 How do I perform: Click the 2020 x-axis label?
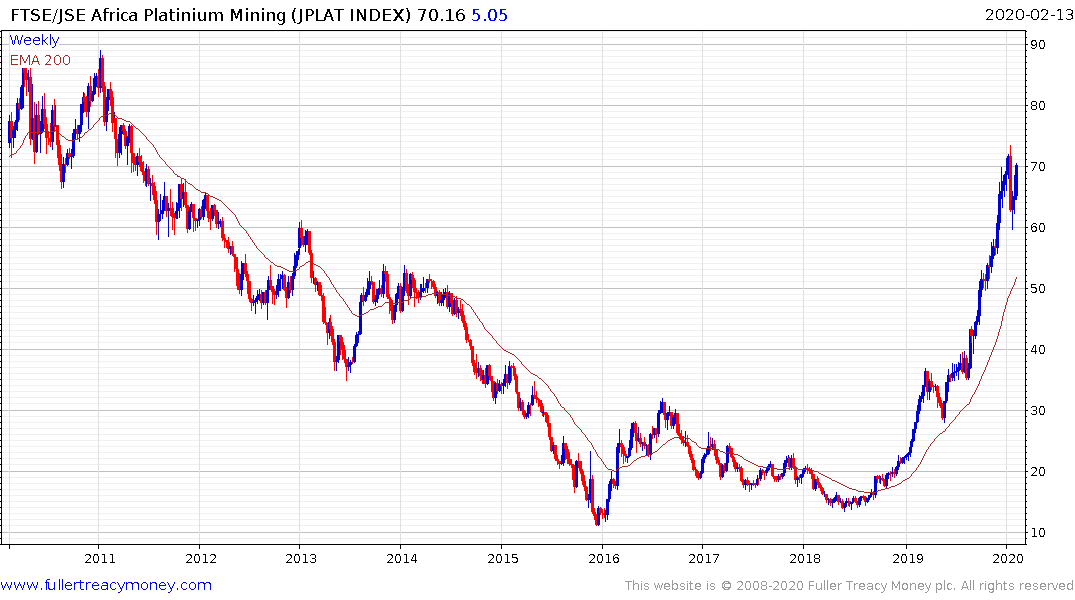[x=1008, y=558]
